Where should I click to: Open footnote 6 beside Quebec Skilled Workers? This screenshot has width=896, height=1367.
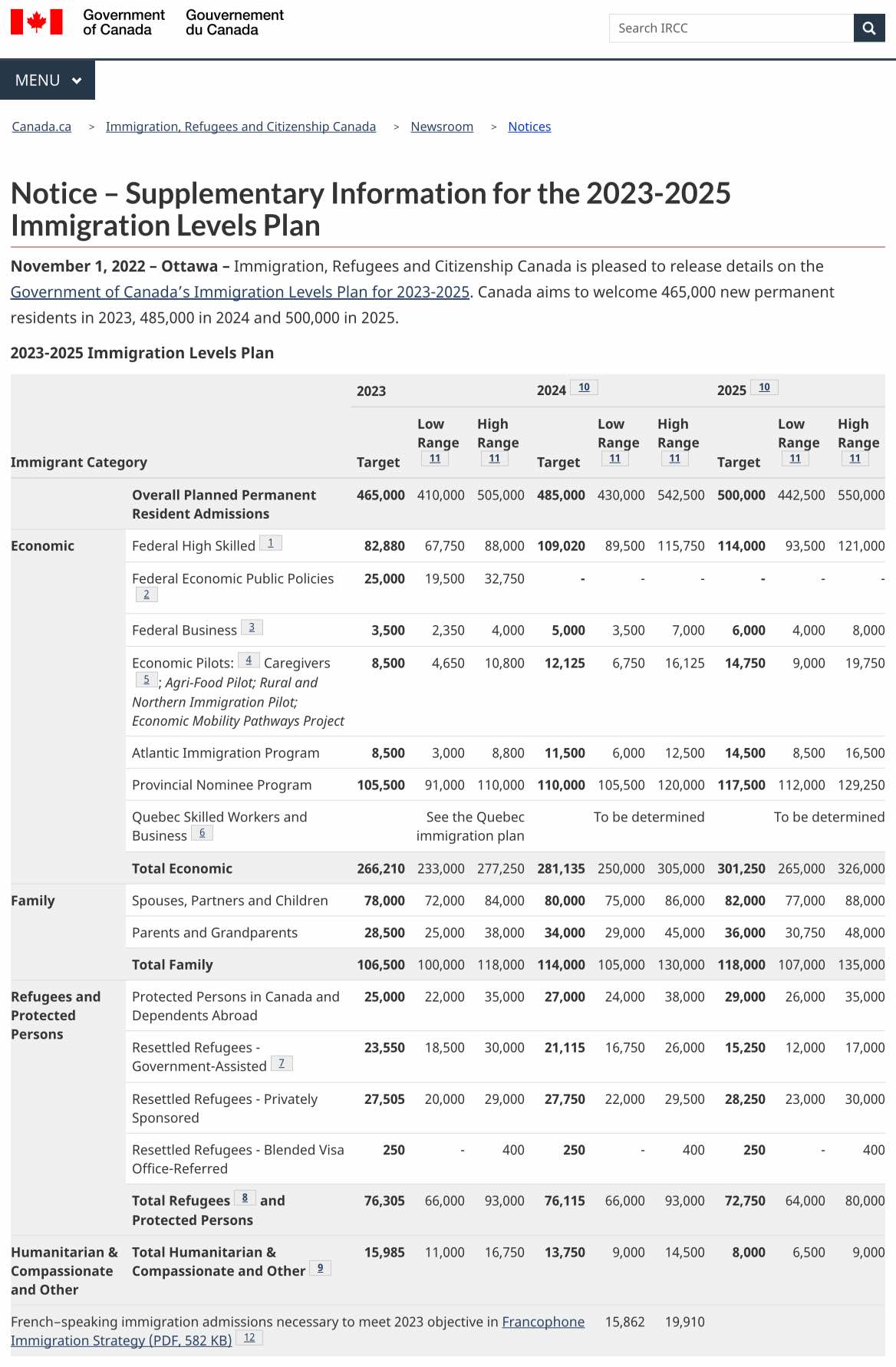[202, 833]
